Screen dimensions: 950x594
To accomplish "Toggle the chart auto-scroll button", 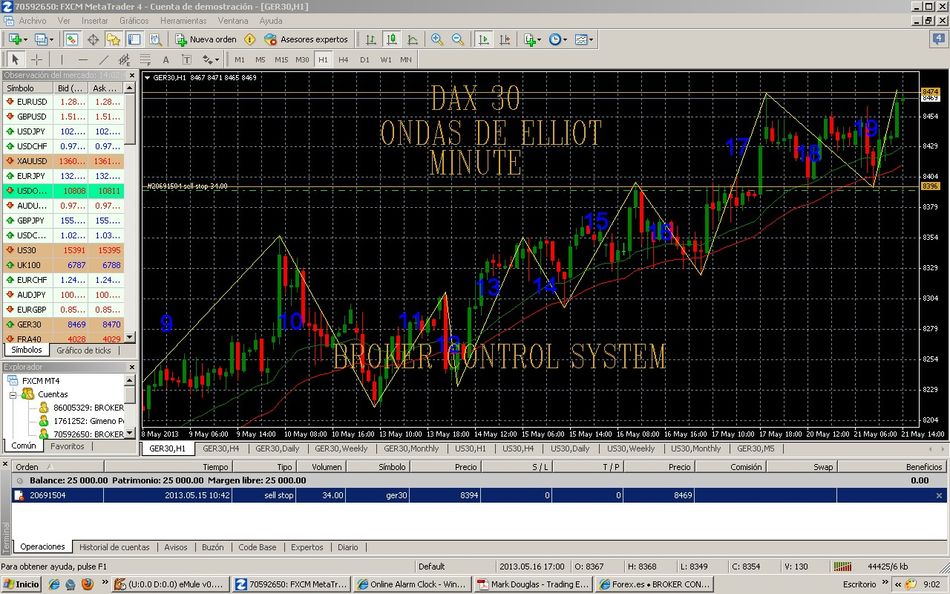I will pos(485,40).
